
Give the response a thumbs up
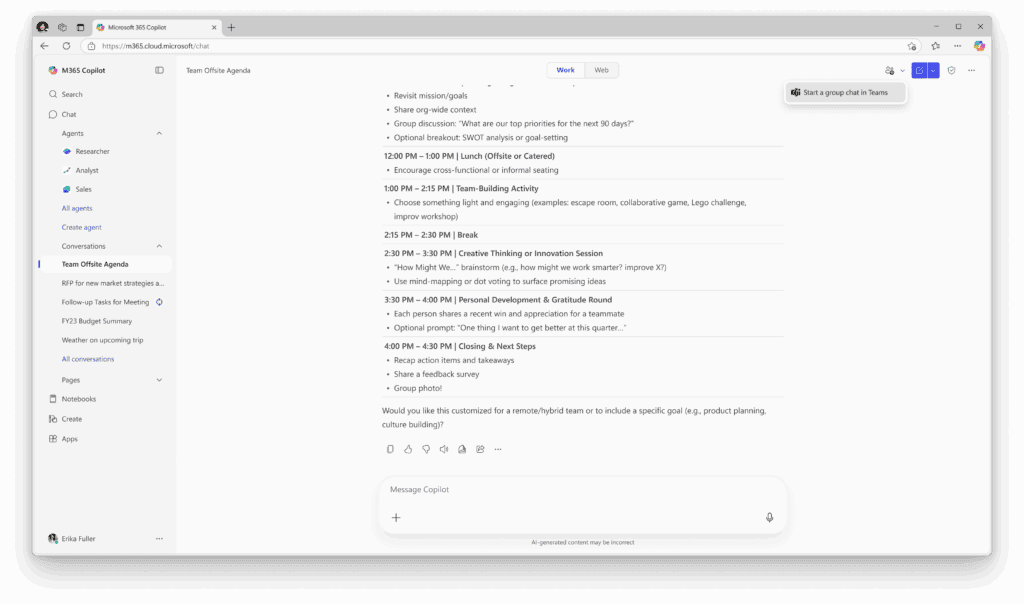408,449
